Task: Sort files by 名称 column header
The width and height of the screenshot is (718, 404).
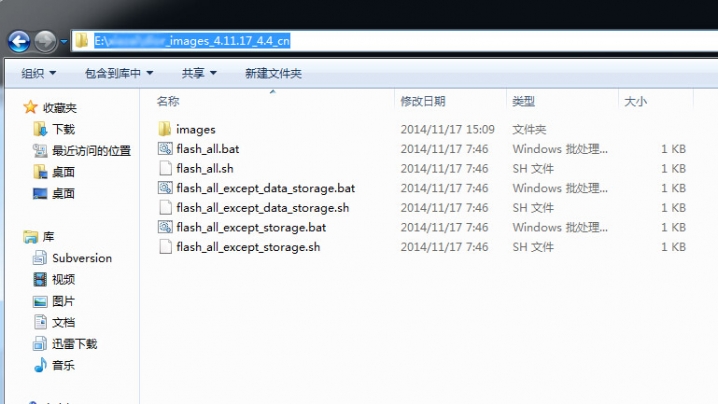Action: tap(168, 101)
